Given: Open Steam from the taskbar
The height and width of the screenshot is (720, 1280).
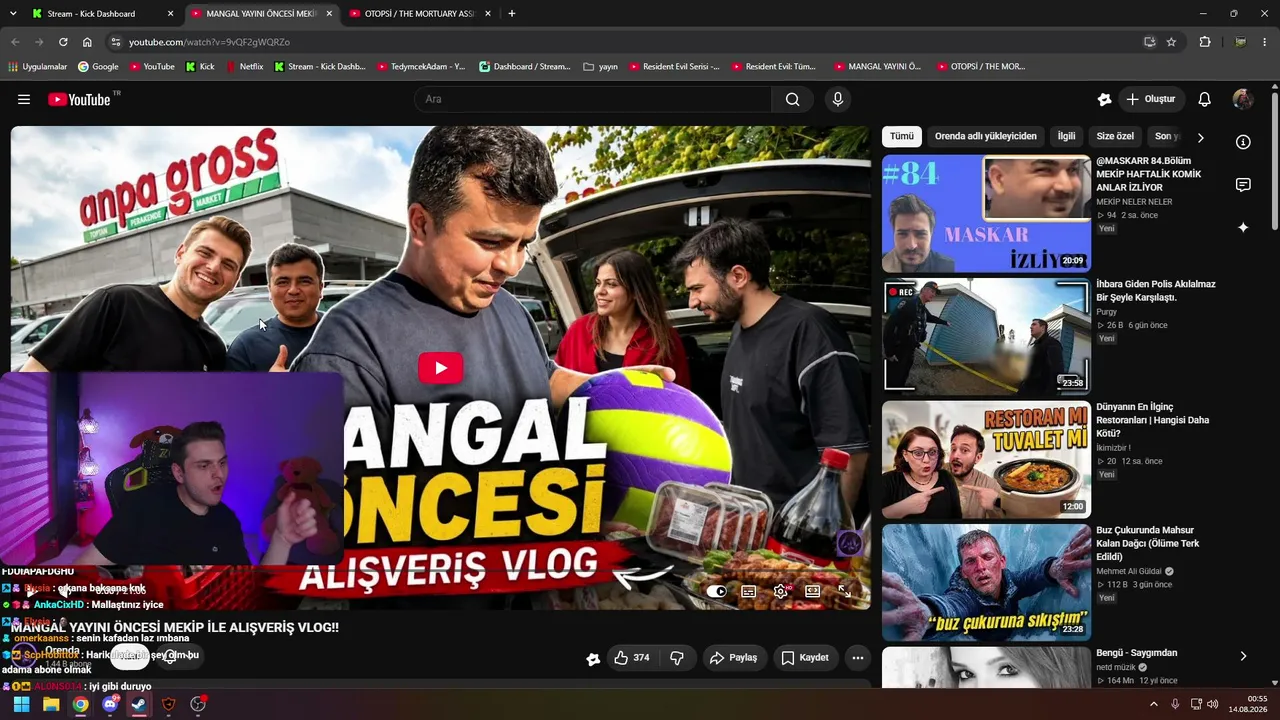Looking at the screenshot, I should tap(139, 704).
